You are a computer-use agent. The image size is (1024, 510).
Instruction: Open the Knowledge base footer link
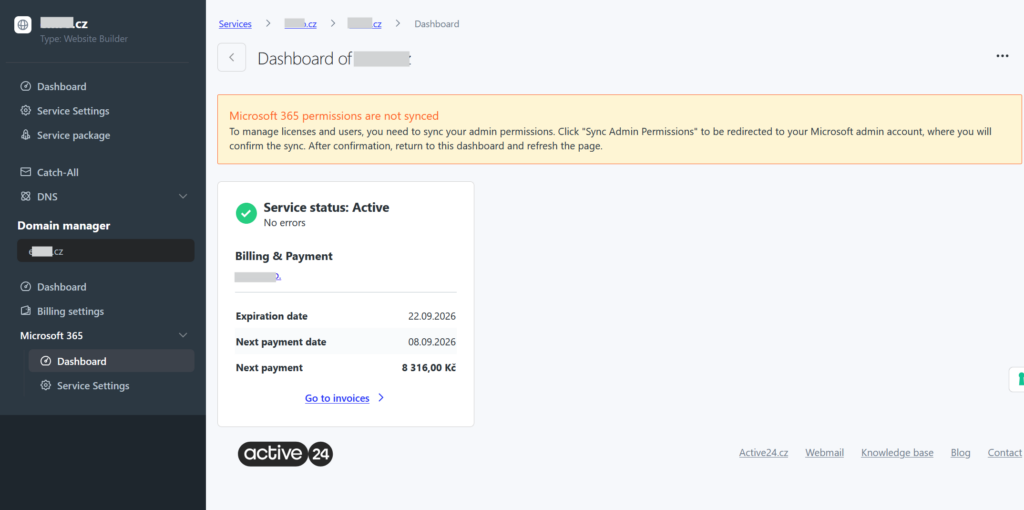click(x=897, y=453)
